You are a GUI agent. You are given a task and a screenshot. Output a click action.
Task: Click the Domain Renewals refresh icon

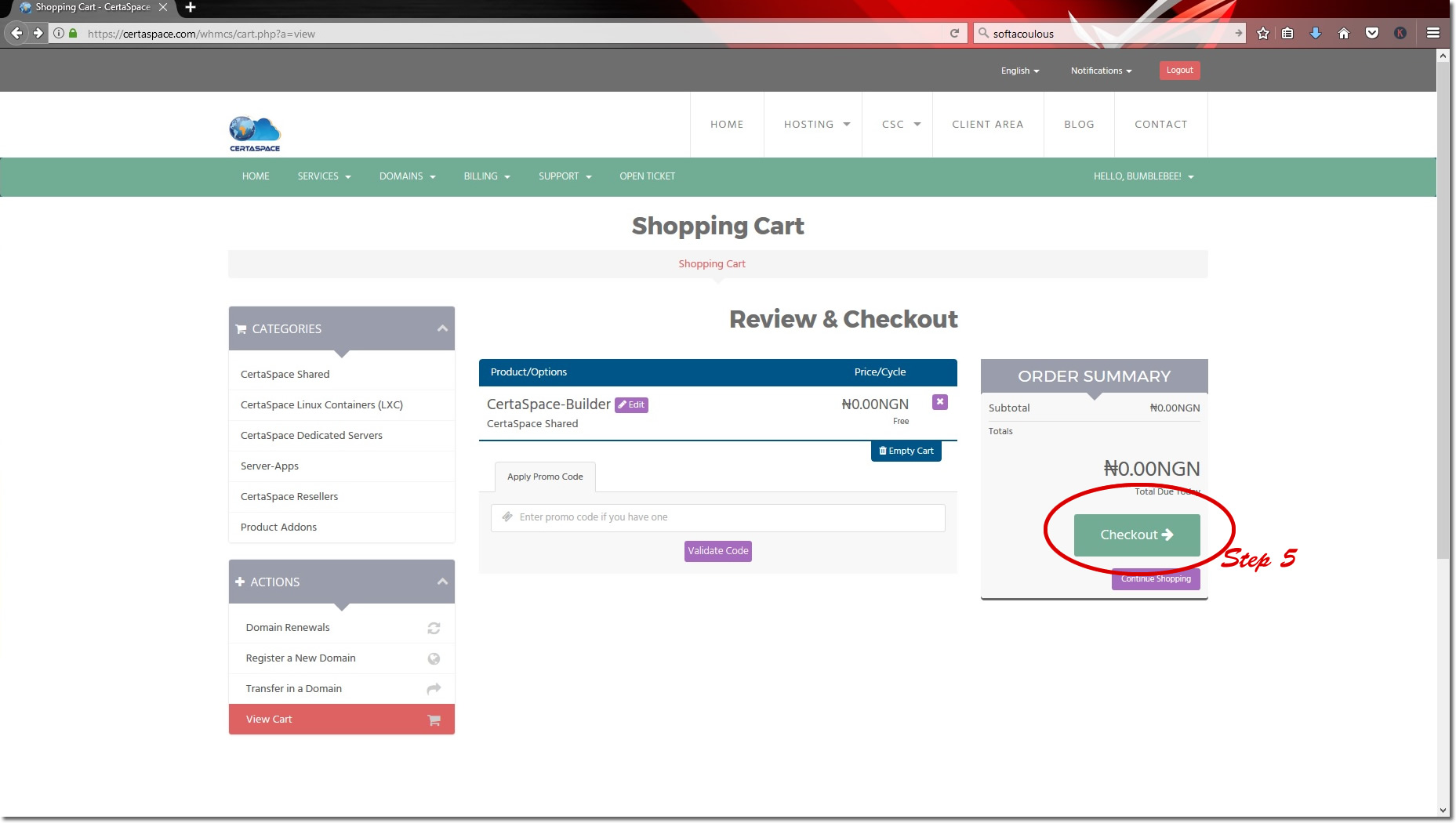[x=434, y=628]
